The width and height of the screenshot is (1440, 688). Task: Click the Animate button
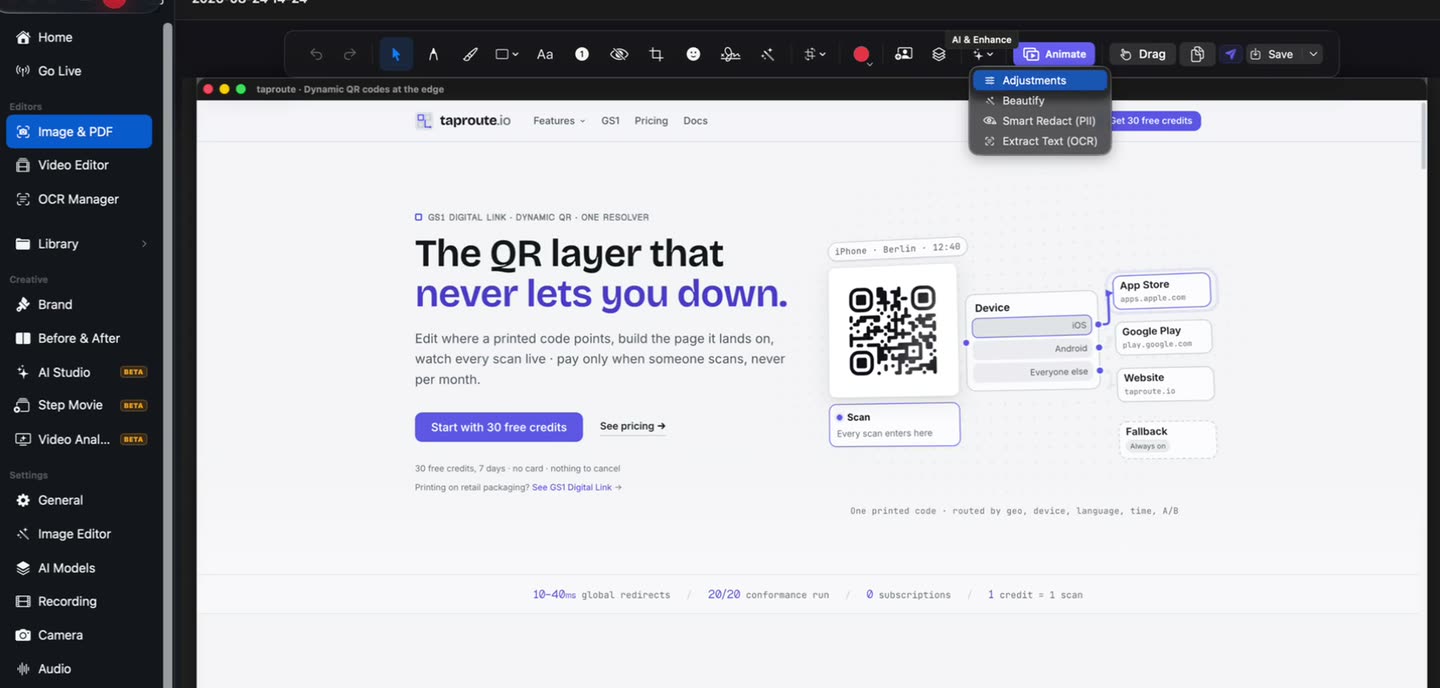[x=1054, y=54]
